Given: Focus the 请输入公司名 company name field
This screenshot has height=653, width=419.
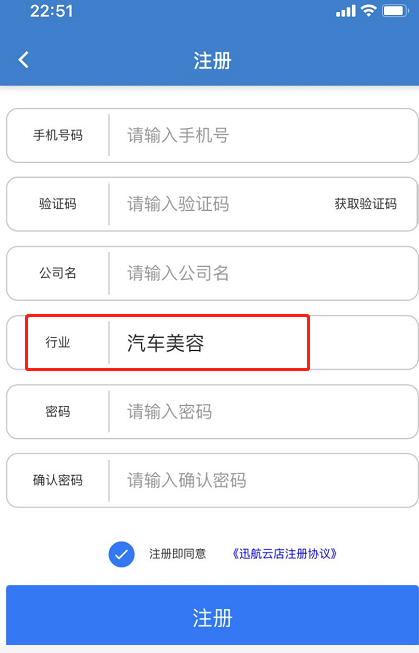Looking at the screenshot, I should 262,273.
